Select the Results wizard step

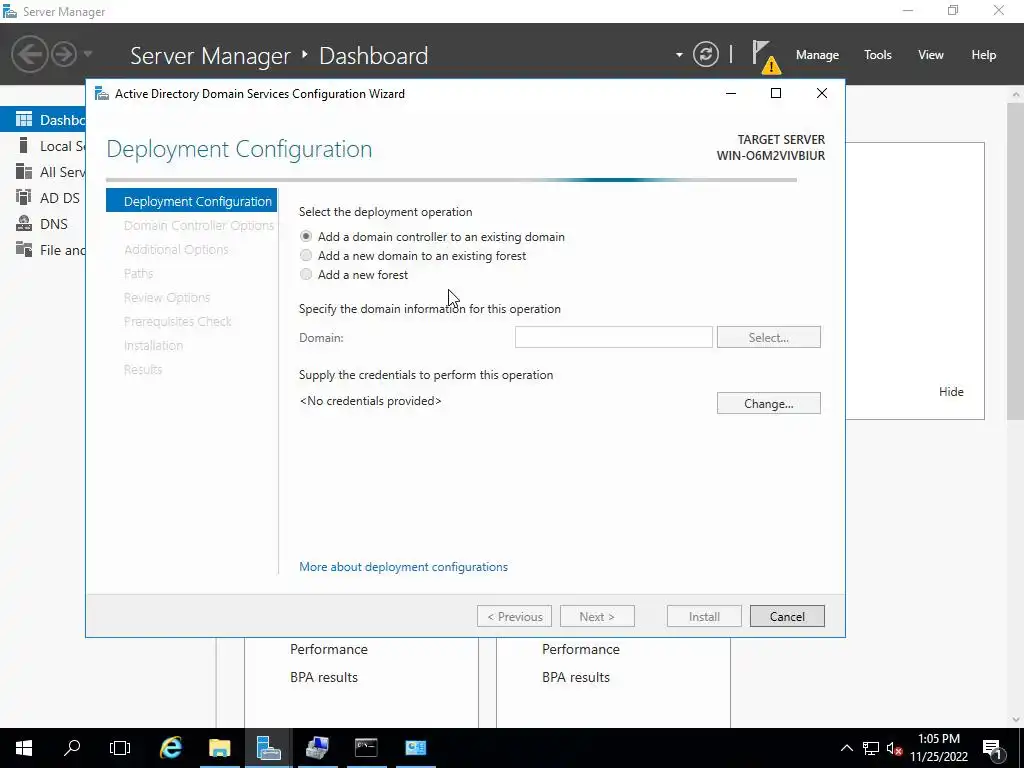(143, 370)
